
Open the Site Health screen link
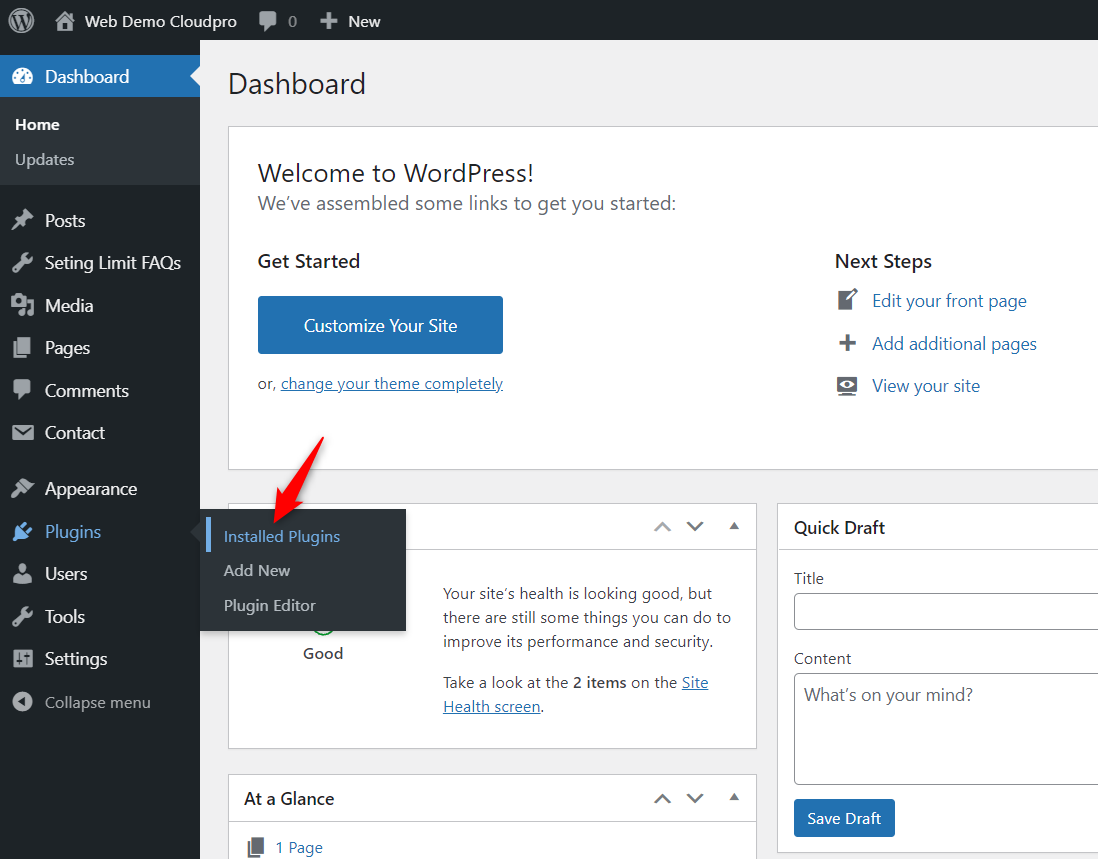tap(491, 706)
